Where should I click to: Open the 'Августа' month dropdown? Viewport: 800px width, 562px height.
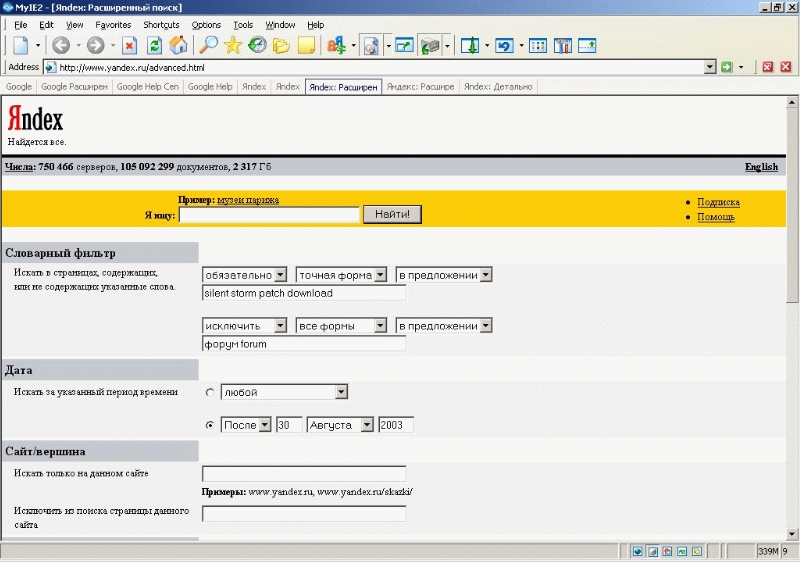(x=340, y=425)
